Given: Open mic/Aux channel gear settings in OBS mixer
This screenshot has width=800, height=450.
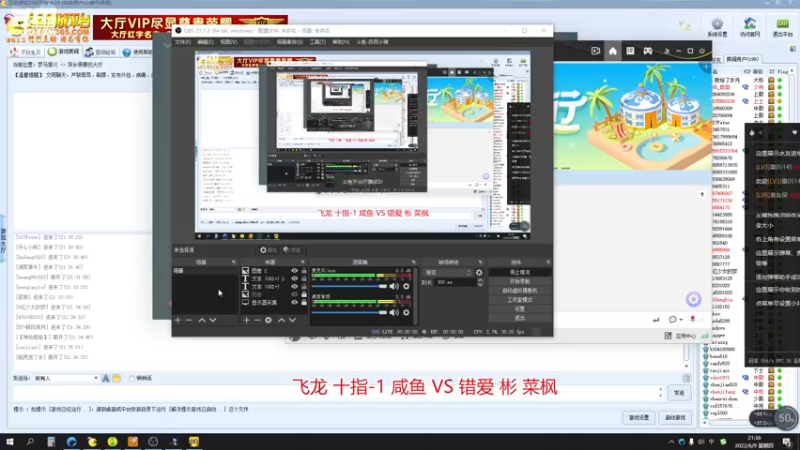Looking at the screenshot, I should 406,286.
